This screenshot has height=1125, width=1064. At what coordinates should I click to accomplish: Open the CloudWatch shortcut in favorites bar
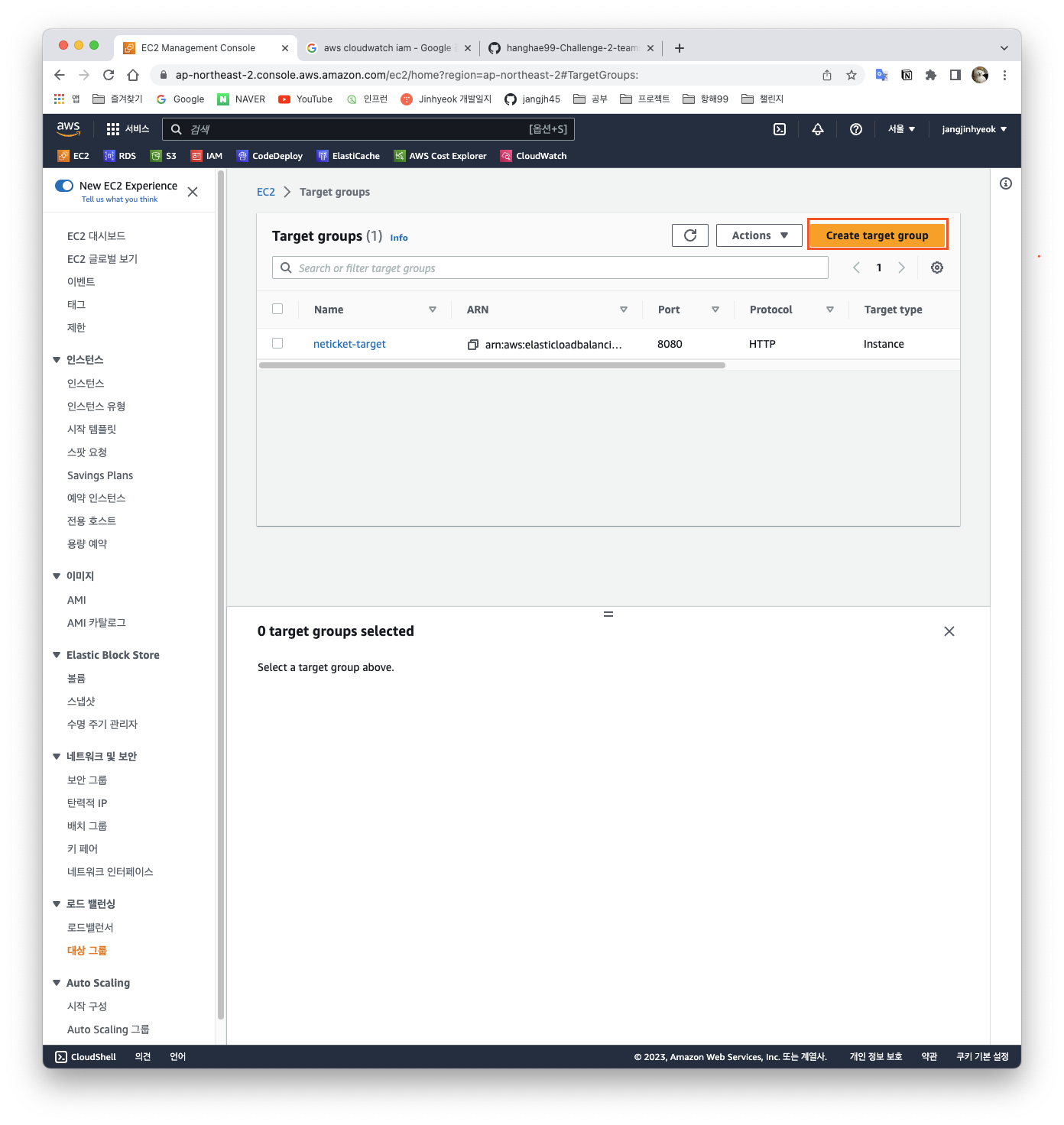[x=534, y=156]
